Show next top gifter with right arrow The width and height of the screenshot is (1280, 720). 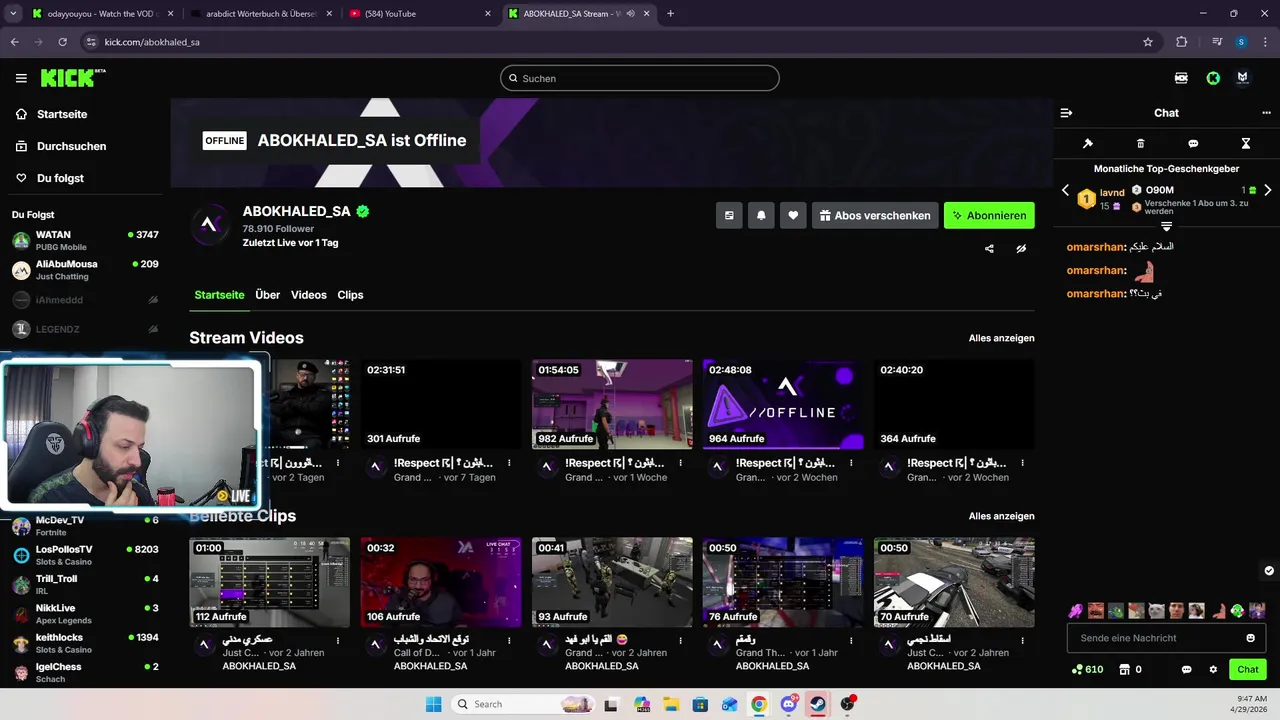pyautogui.click(x=1268, y=190)
